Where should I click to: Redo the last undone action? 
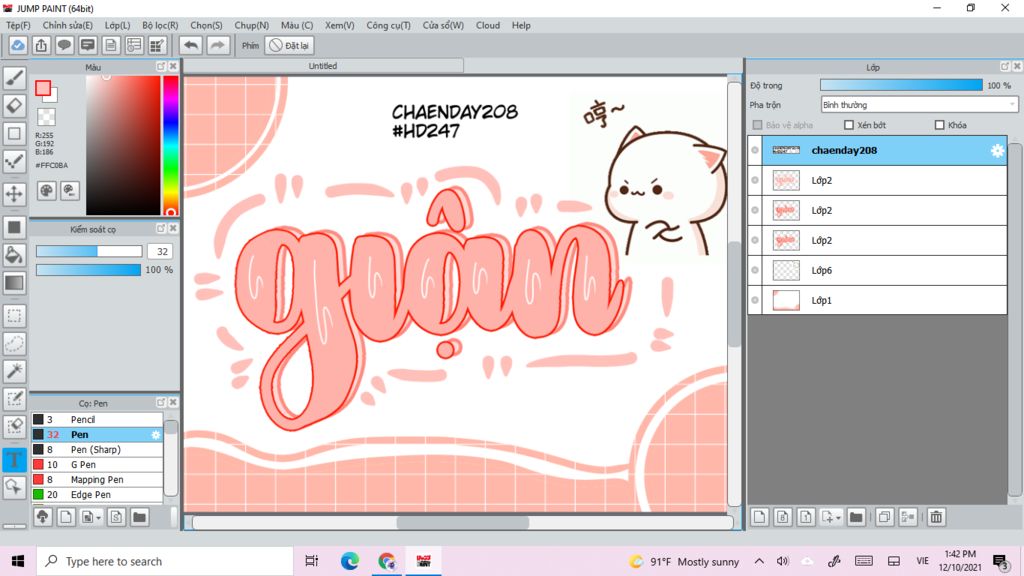tap(217, 46)
